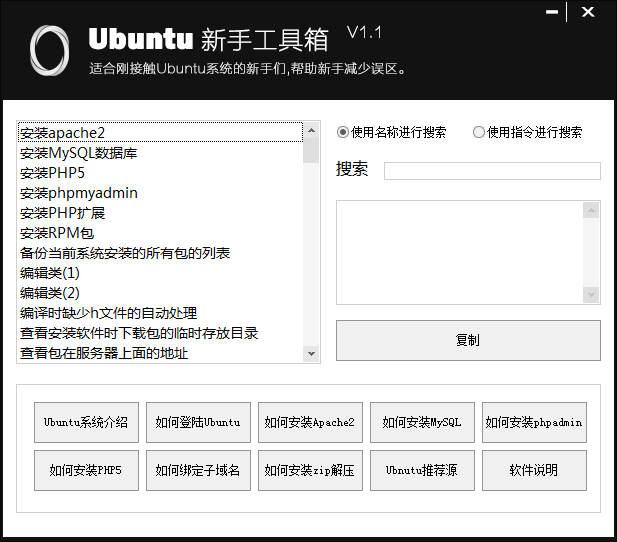Open Ubuntu系统介绍 guide
Image resolution: width=617 pixels, height=542 pixels.
pos(86,422)
